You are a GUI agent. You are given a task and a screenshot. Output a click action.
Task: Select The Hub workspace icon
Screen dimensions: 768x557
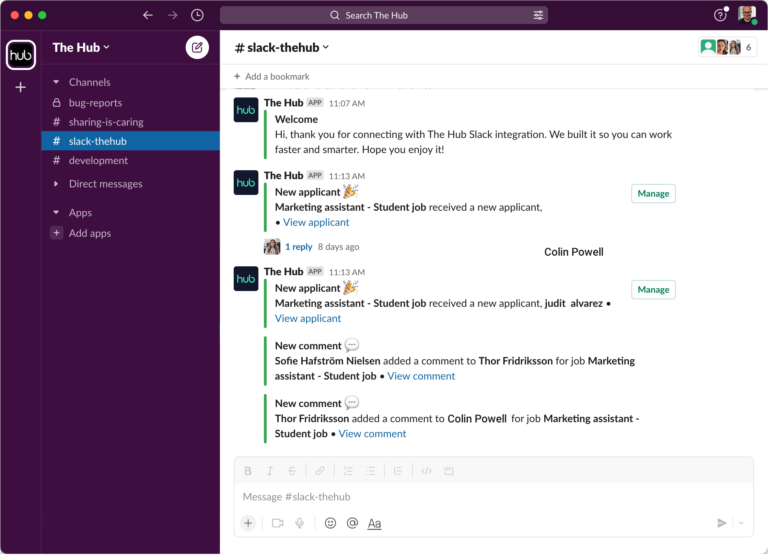point(21,55)
